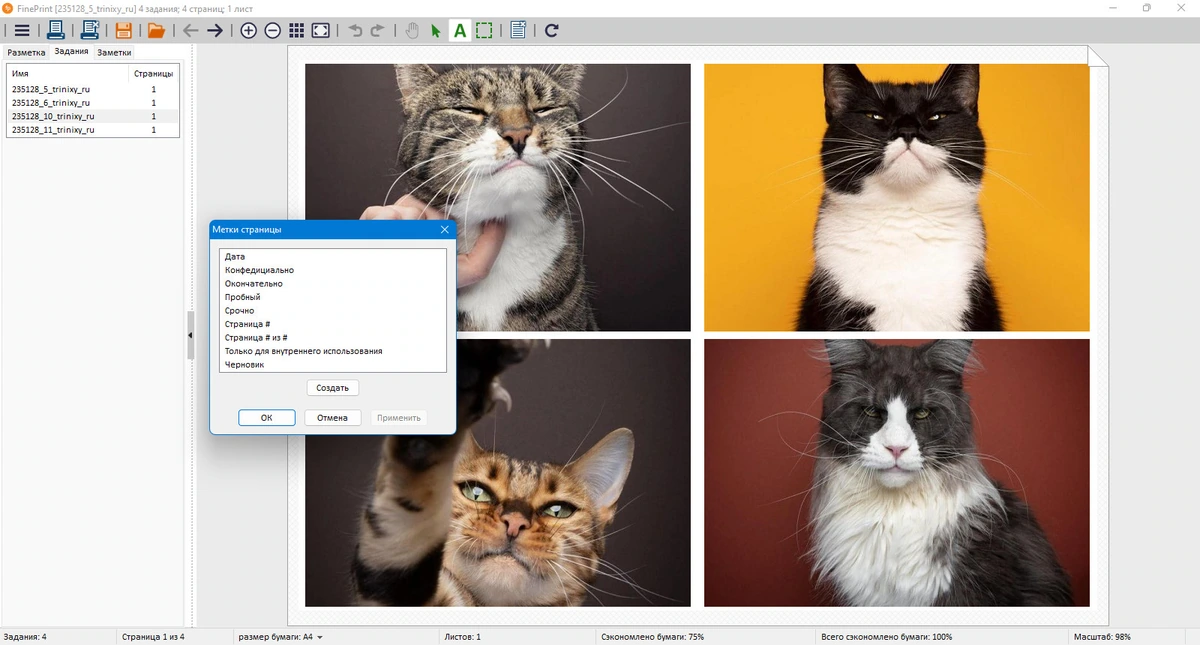Expand the paper size A4 dropdown
Screen dimensions: 1200x645
[x=281, y=637]
